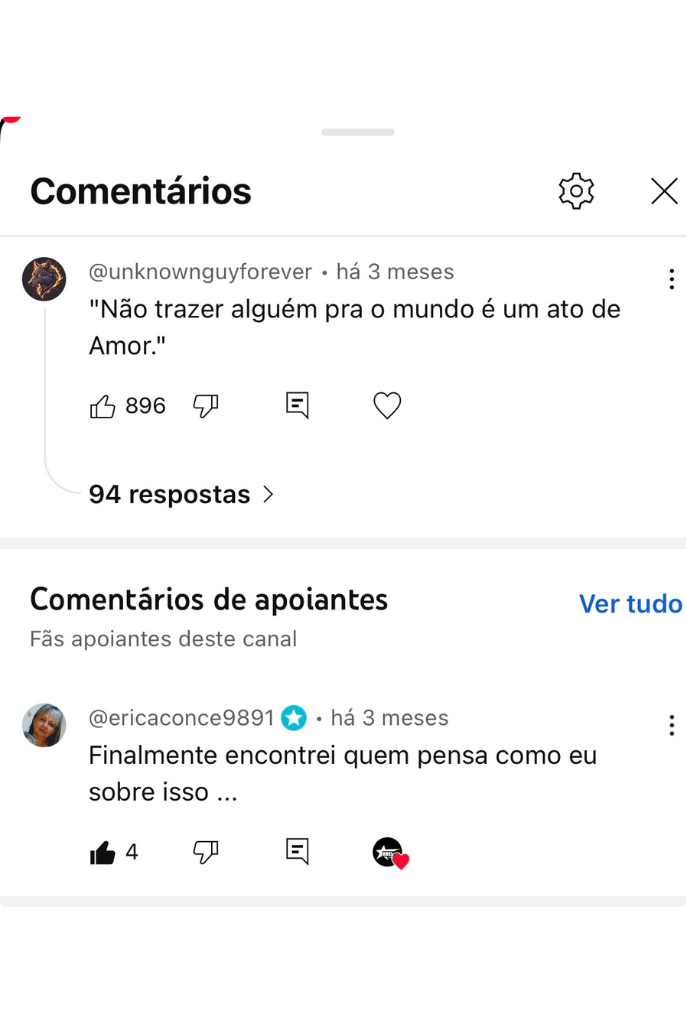Unlike the comment by @ericaconce9891

pos(103,852)
